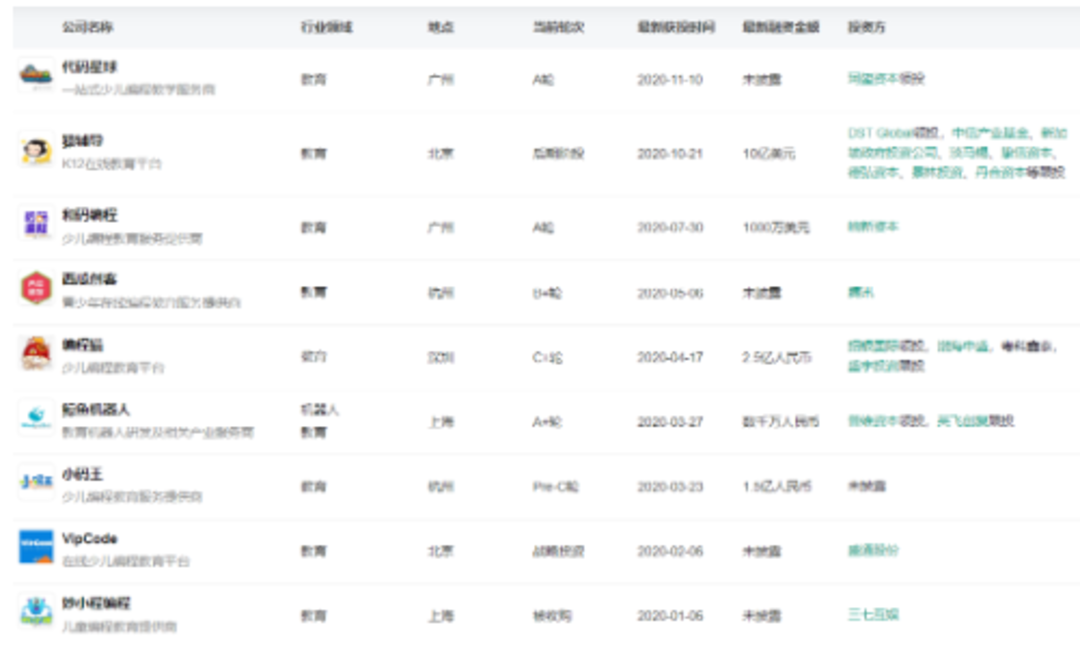
Task: Click the investor link in the 代码星球 row
Action: pyautogui.click(x=873, y=79)
